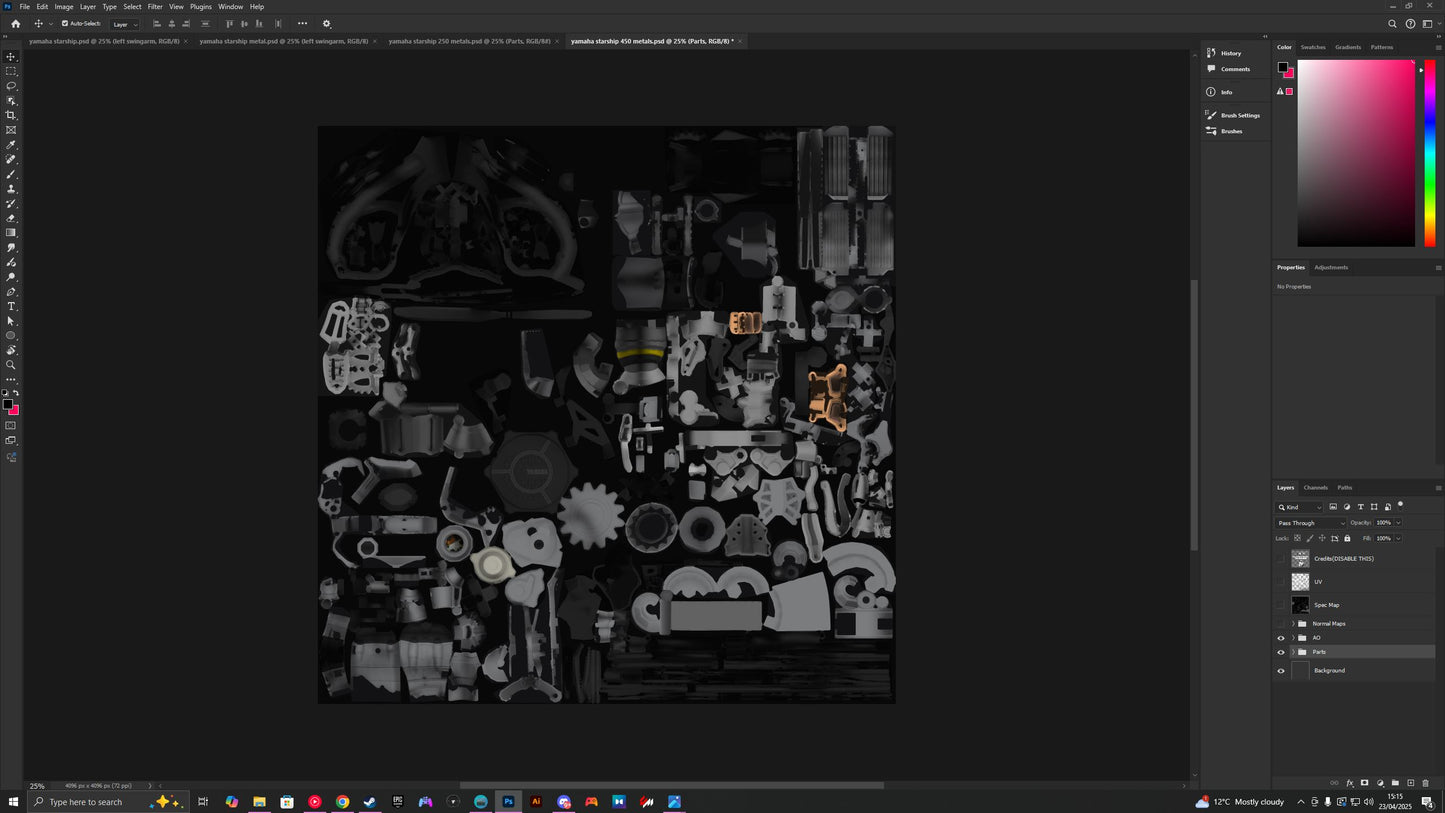Select the Lasso tool
The image size is (1445, 813).
[x=11, y=86]
